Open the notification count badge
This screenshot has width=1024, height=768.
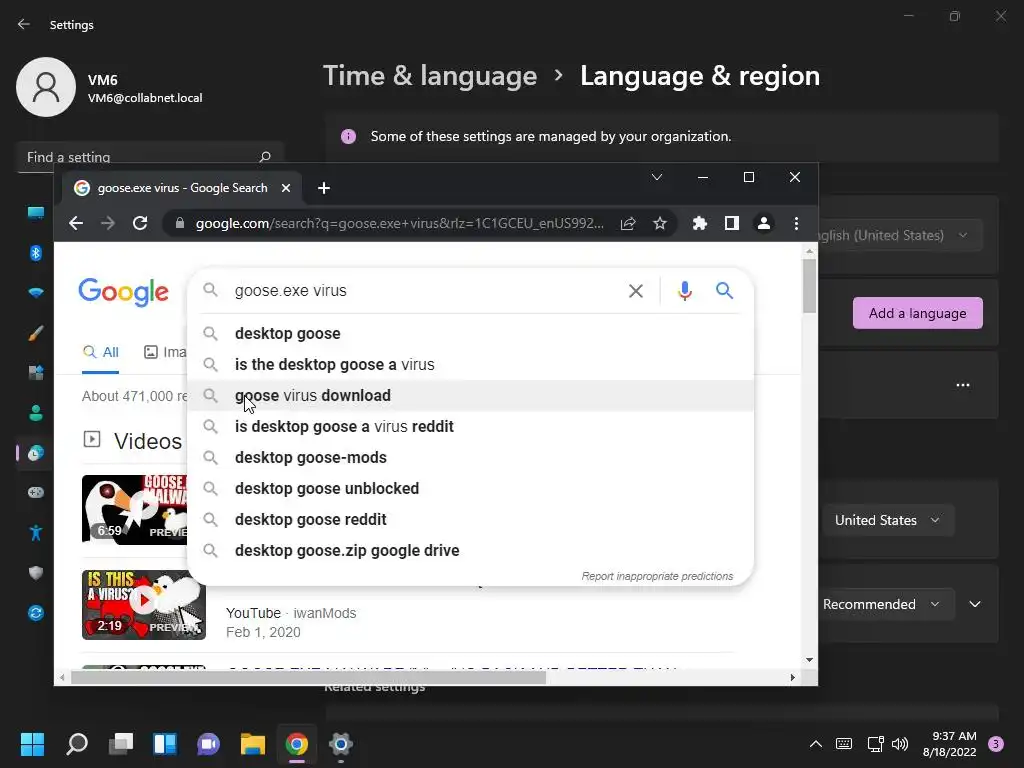pos(996,744)
